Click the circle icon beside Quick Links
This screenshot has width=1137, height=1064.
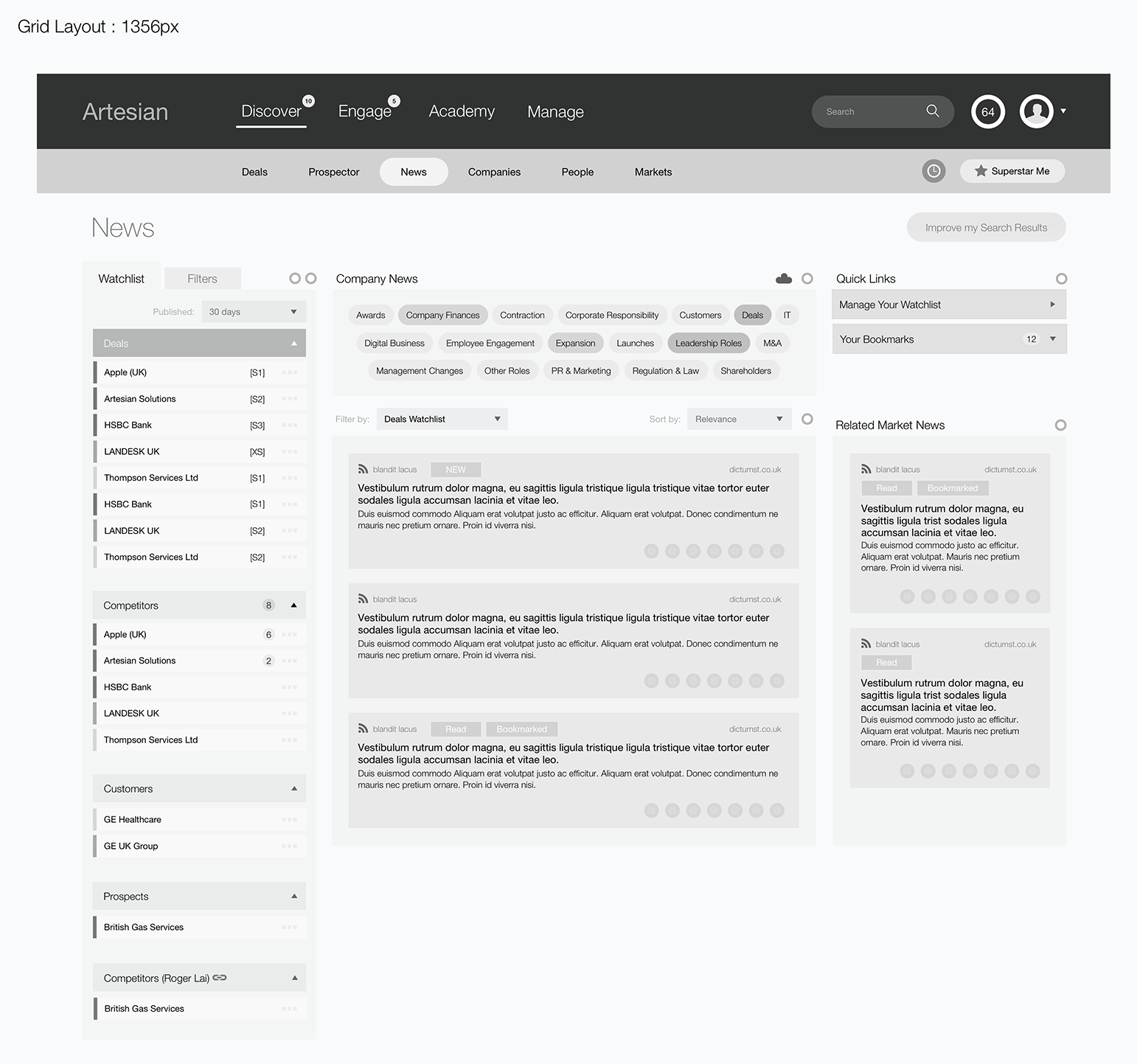[x=1061, y=279]
